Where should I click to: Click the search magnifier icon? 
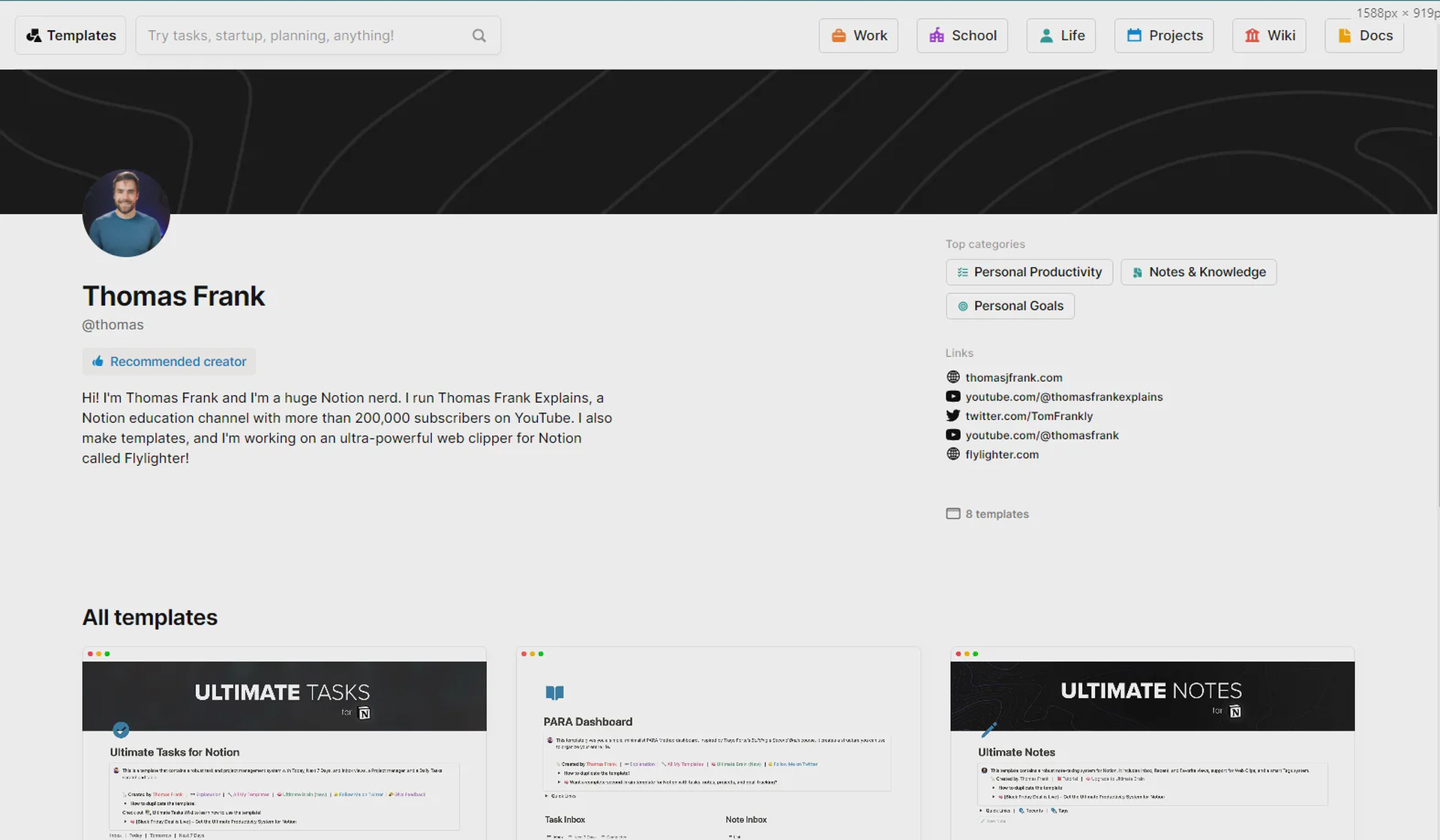[x=478, y=35]
